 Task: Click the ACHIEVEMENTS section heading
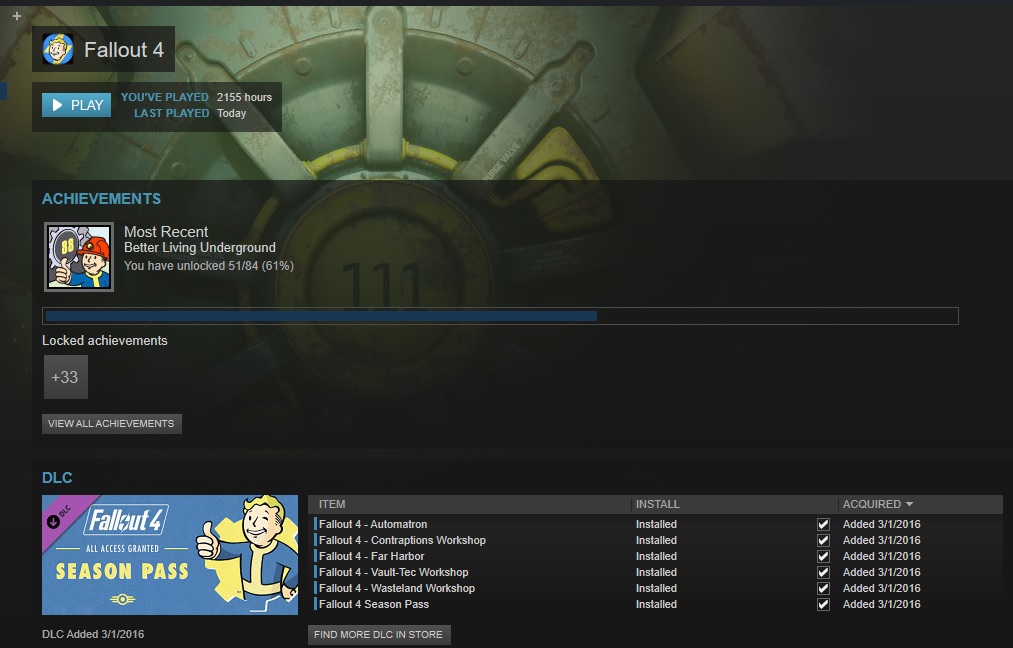[101, 199]
